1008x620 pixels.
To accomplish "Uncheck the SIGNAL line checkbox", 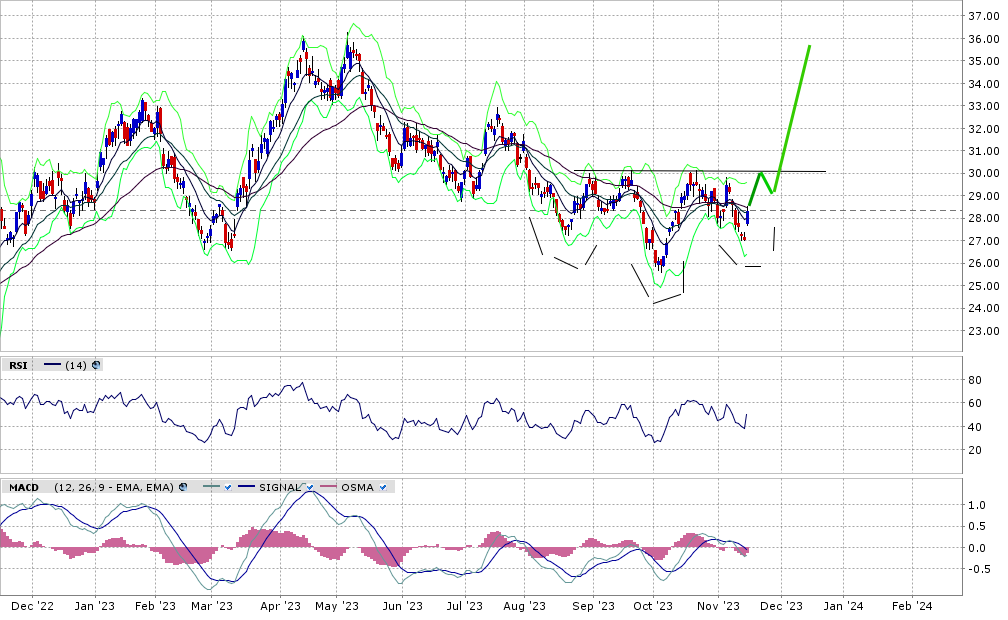I will pyautogui.click(x=310, y=487).
